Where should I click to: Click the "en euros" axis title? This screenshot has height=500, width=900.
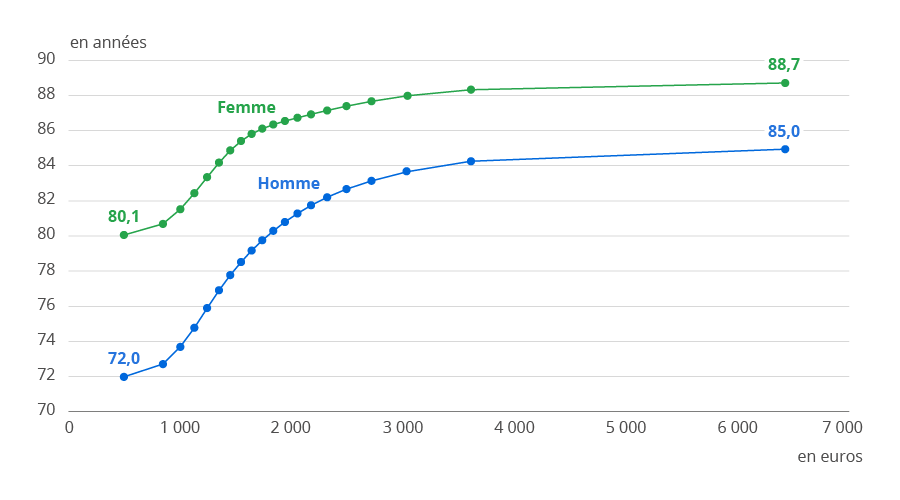[x=829, y=456]
